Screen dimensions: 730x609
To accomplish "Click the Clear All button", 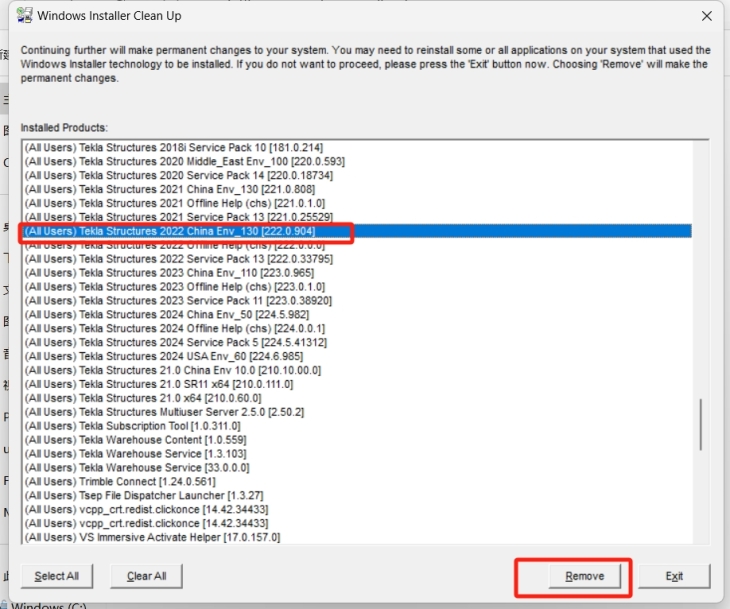I will 146,576.
